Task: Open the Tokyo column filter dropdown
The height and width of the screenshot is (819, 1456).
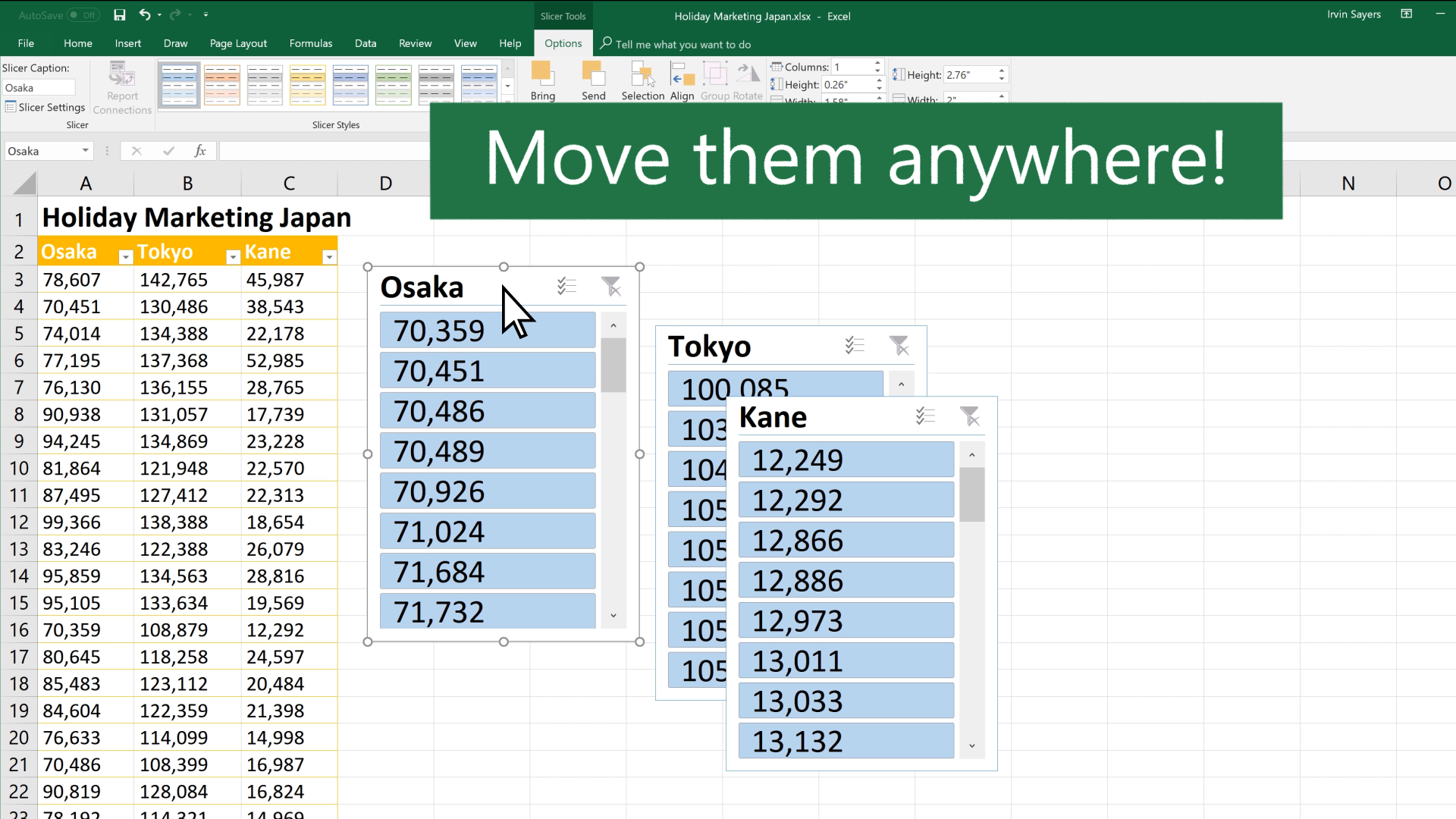Action: 233,257
